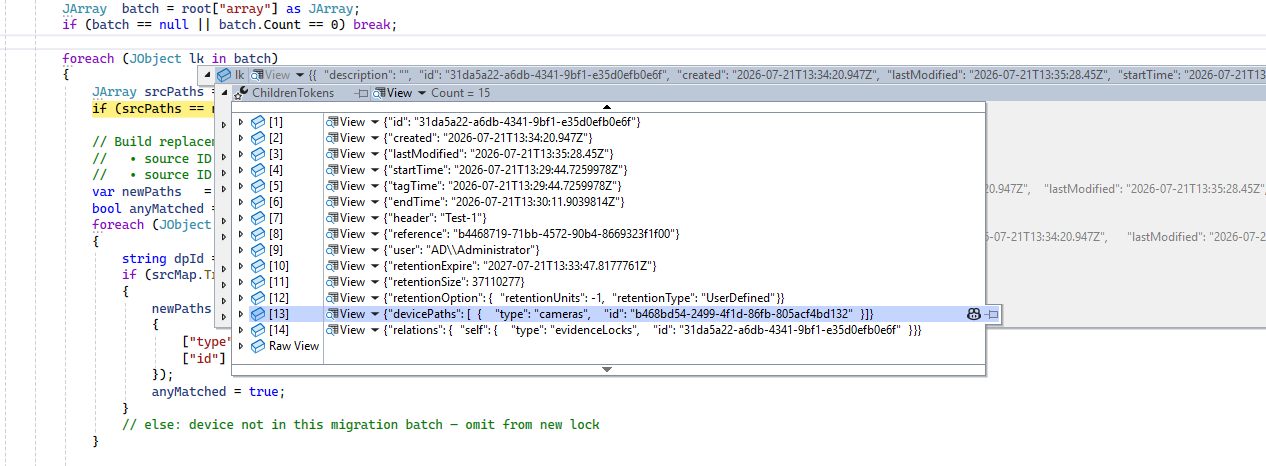Image resolution: width=1266 pixels, height=466 pixels.
Task: Click the cube icon of item [2]
Action: (x=258, y=139)
